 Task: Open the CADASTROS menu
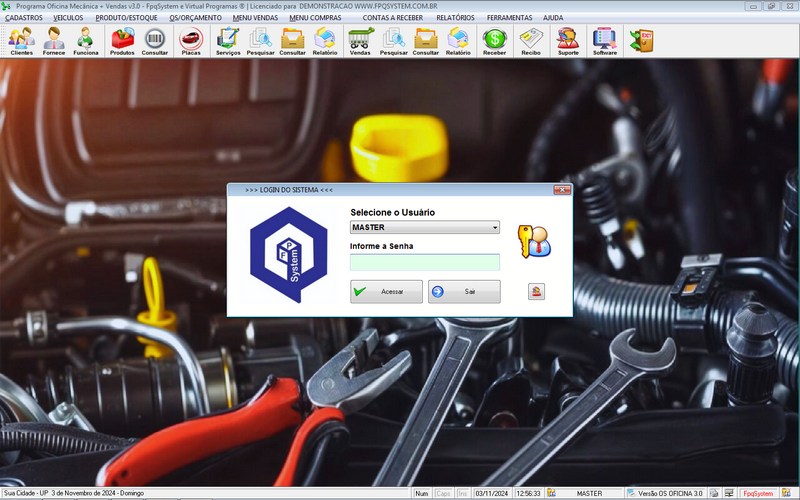pos(23,18)
